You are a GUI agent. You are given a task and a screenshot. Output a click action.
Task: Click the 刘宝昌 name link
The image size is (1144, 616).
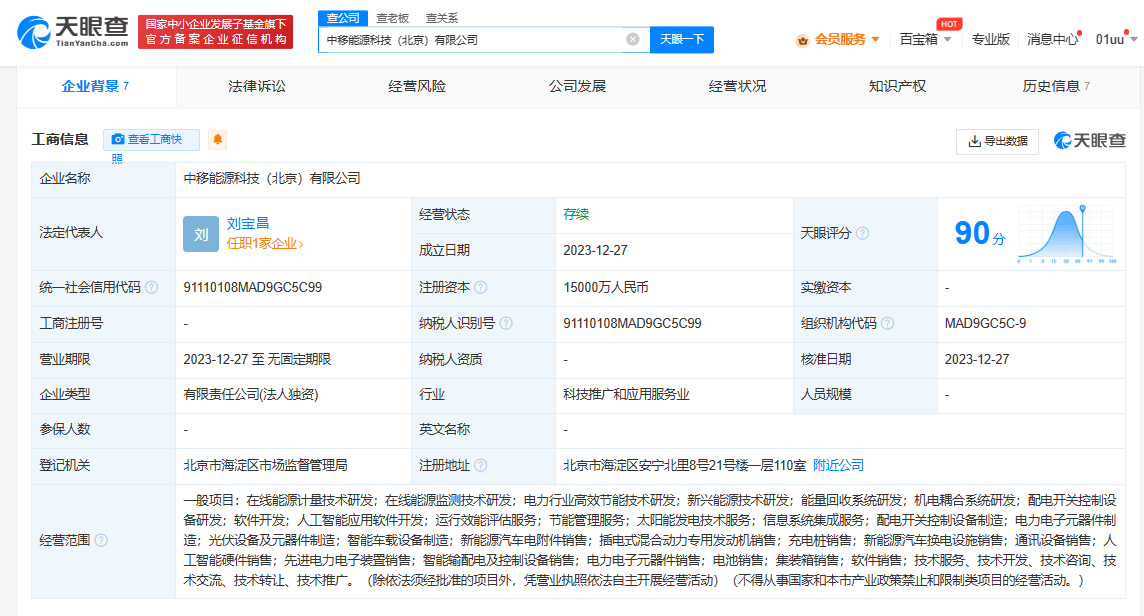click(247, 224)
